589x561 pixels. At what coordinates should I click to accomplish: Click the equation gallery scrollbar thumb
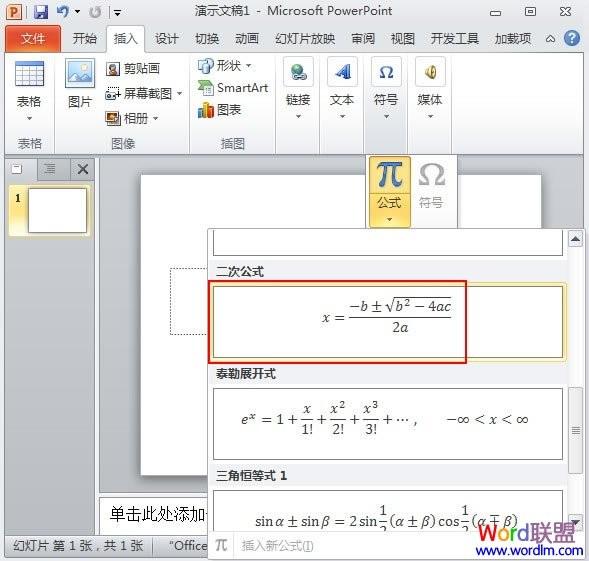click(575, 430)
